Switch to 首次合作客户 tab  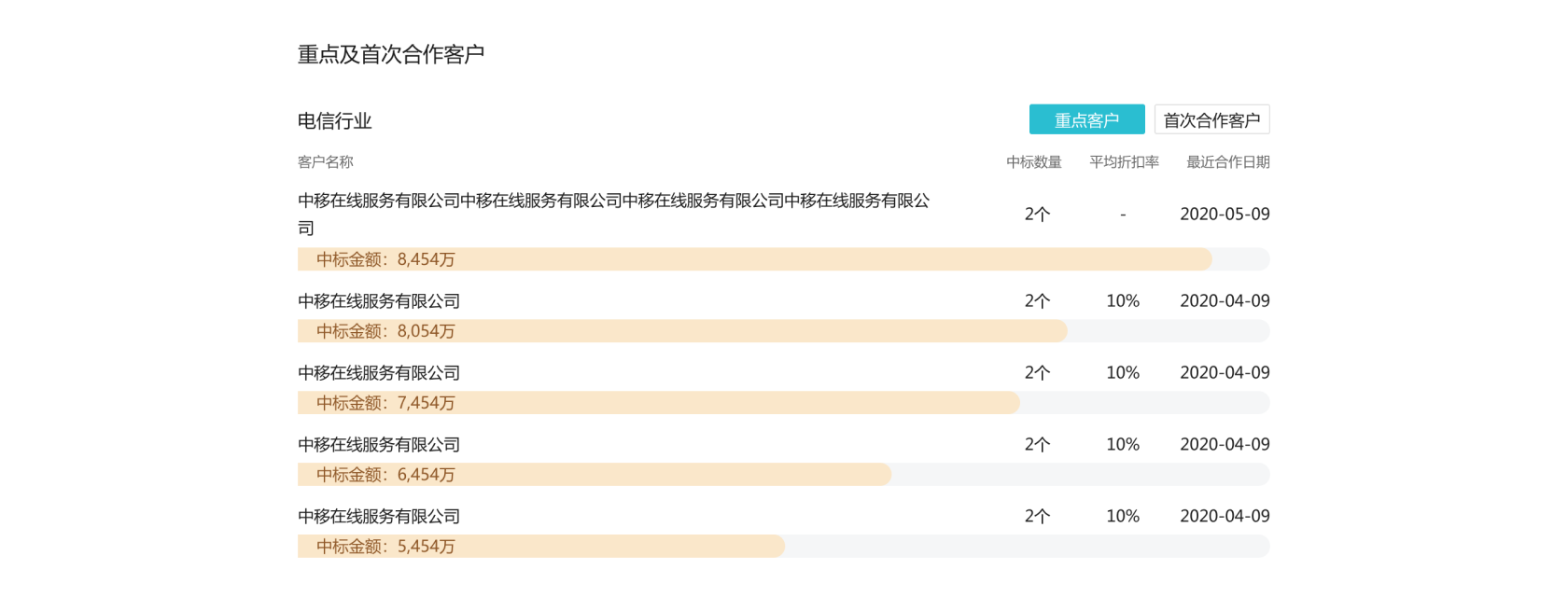1211,119
